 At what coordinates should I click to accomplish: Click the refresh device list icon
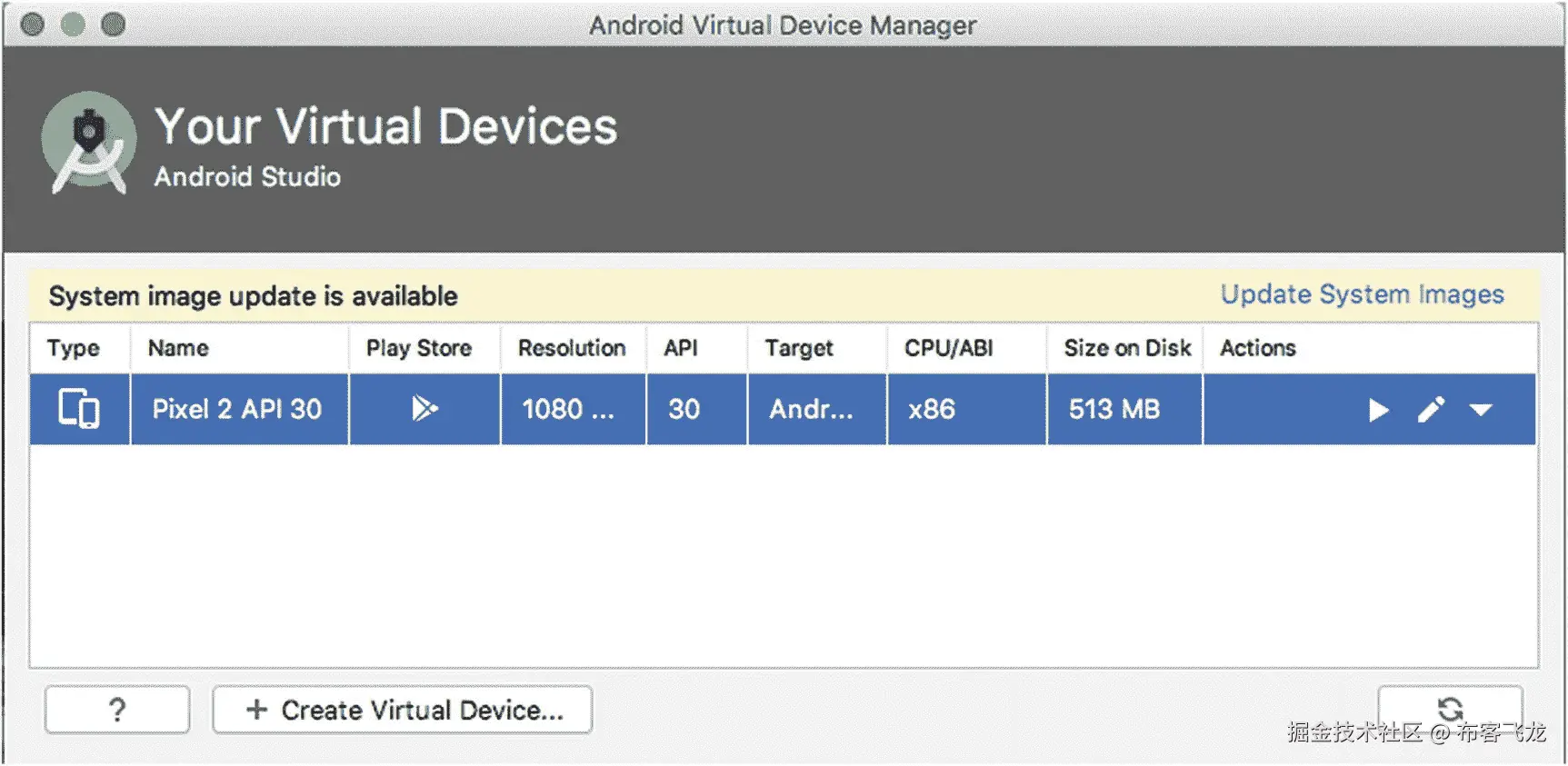1450,709
